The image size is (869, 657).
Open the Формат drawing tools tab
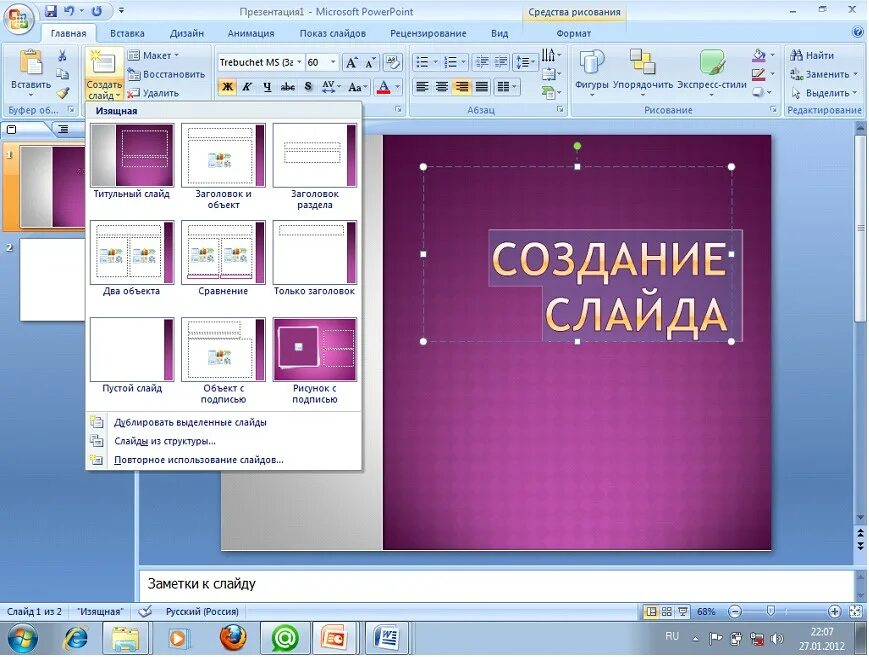[574, 33]
